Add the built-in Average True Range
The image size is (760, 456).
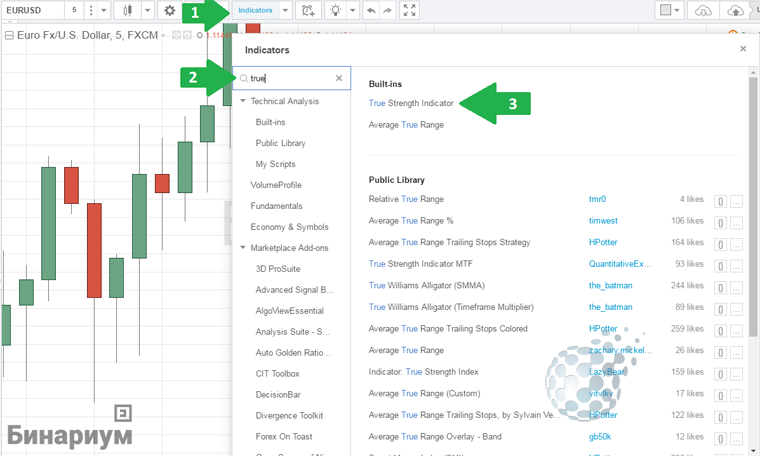(x=406, y=125)
